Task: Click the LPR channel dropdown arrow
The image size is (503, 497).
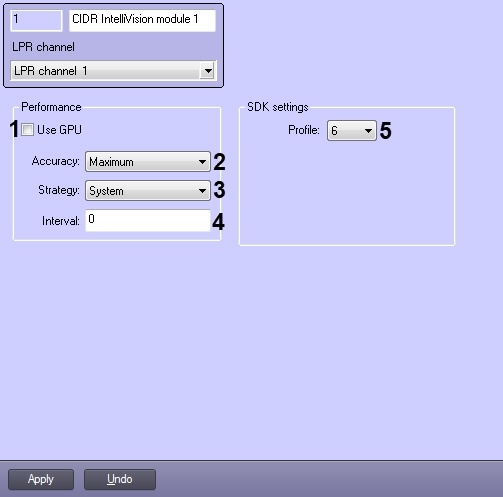Action: click(208, 71)
